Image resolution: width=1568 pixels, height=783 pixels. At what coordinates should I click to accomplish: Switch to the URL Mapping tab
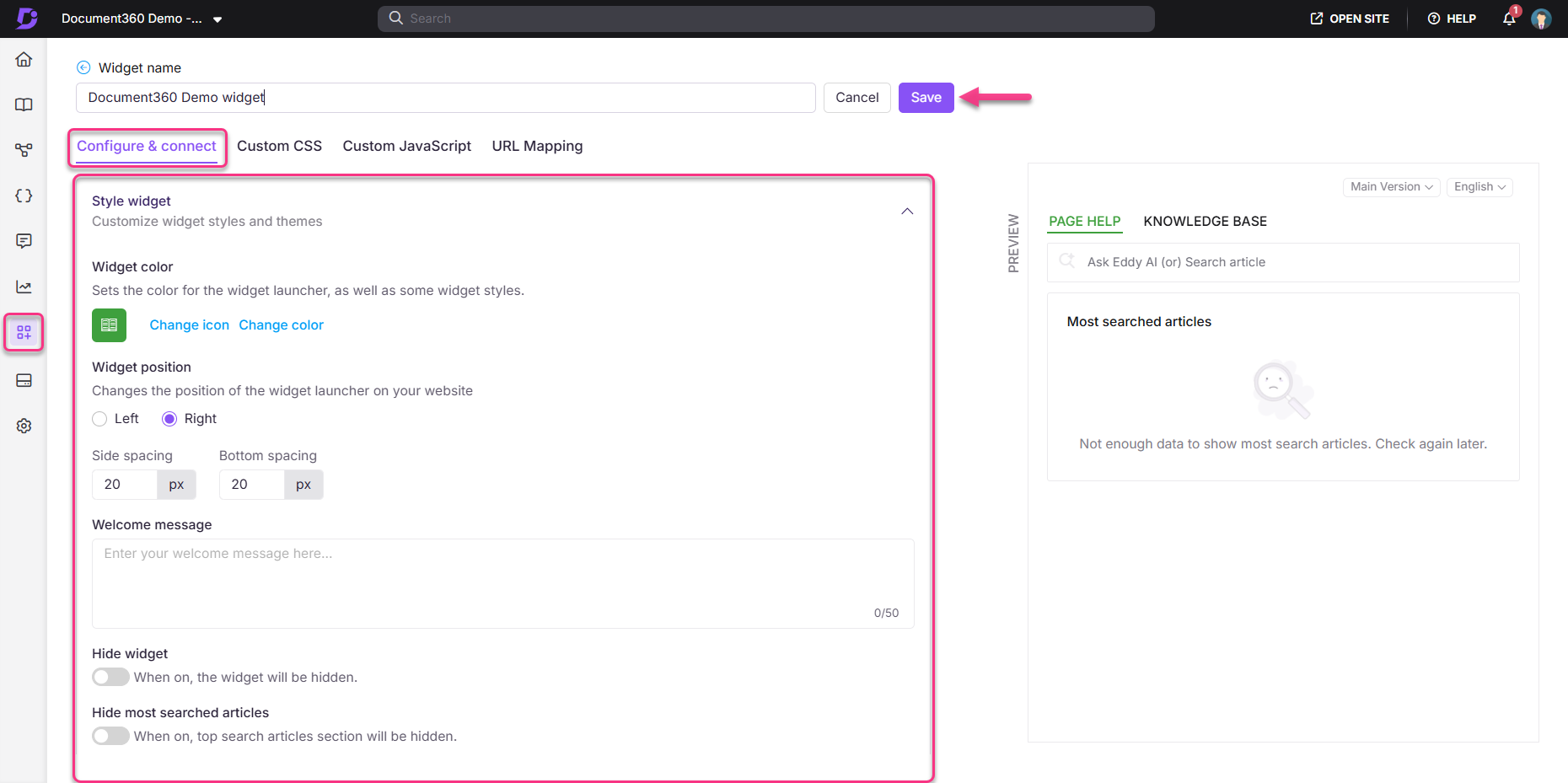[x=537, y=146]
